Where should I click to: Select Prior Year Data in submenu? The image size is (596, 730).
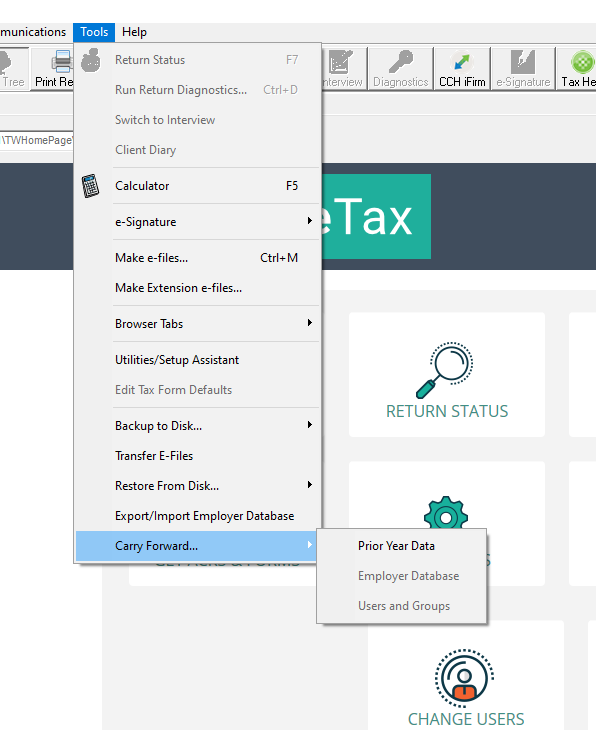coord(401,546)
